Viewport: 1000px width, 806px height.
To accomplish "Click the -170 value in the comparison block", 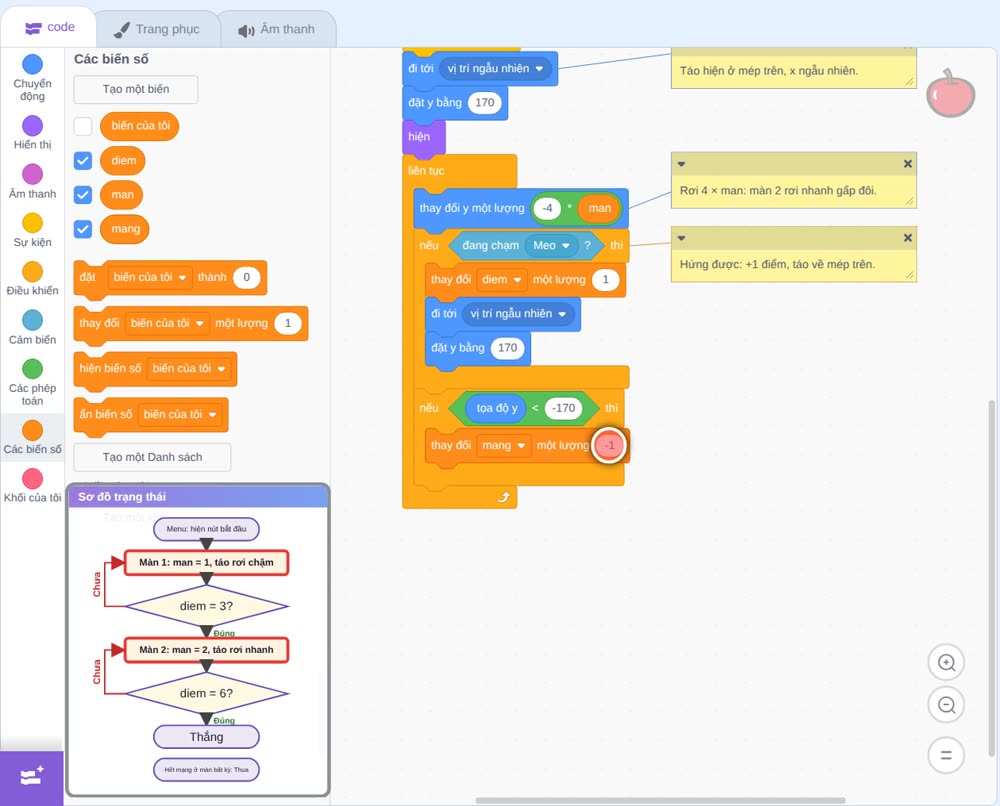I will (x=564, y=408).
